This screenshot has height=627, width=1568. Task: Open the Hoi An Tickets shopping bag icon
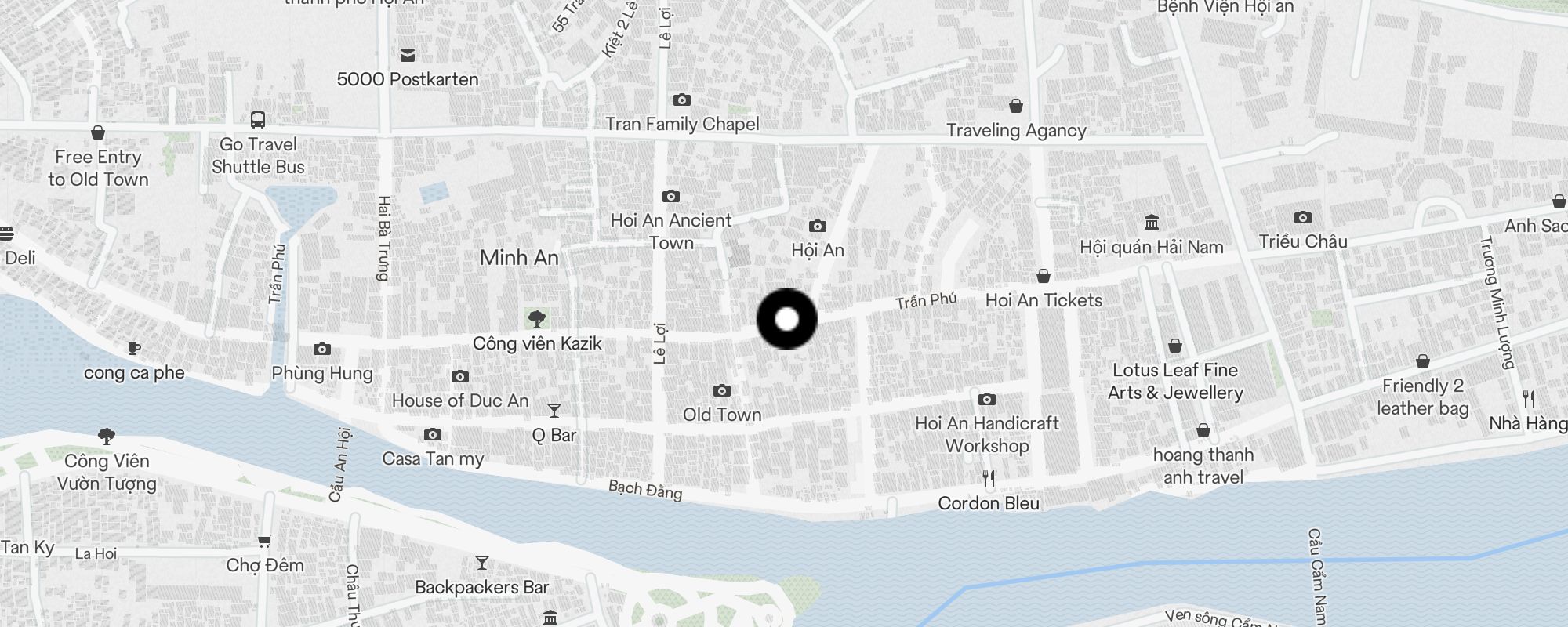1044,276
